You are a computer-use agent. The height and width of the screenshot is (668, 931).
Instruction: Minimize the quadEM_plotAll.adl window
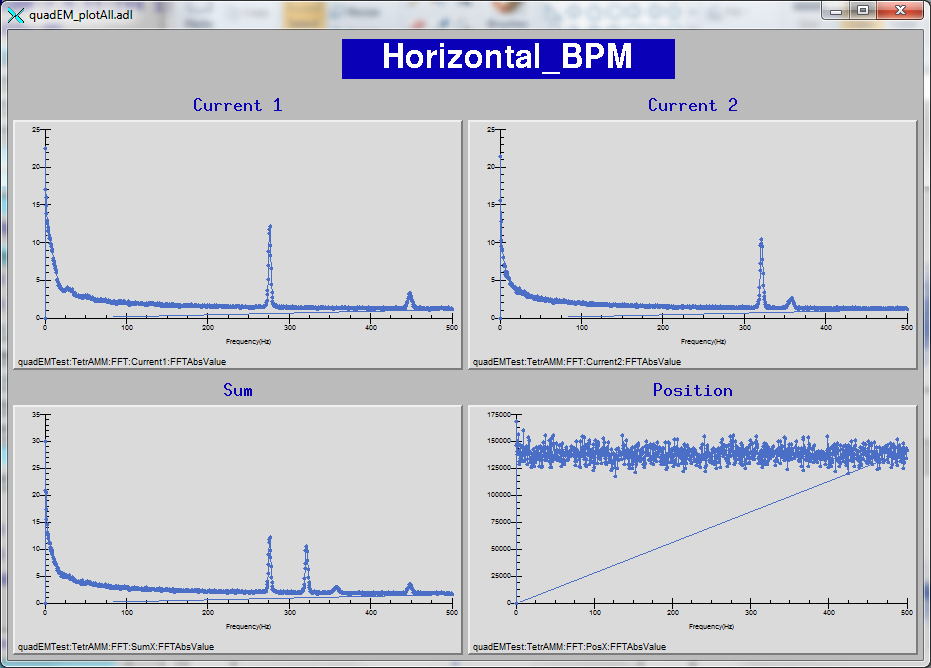click(x=837, y=10)
